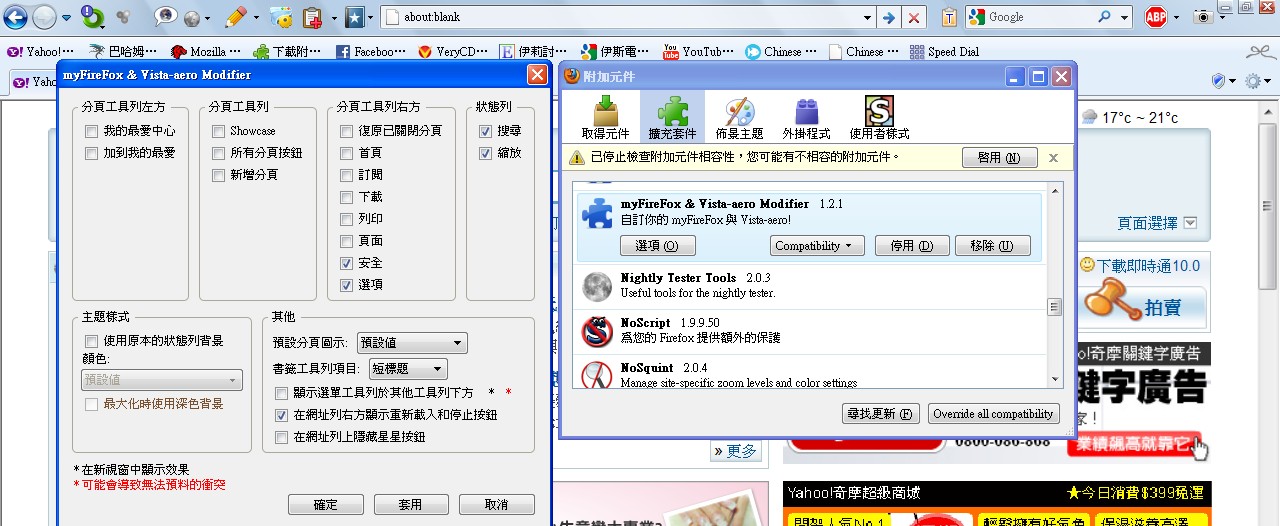Switch to 佈景主題 themes tab
The width and height of the screenshot is (1280, 526).
pos(739,117)
